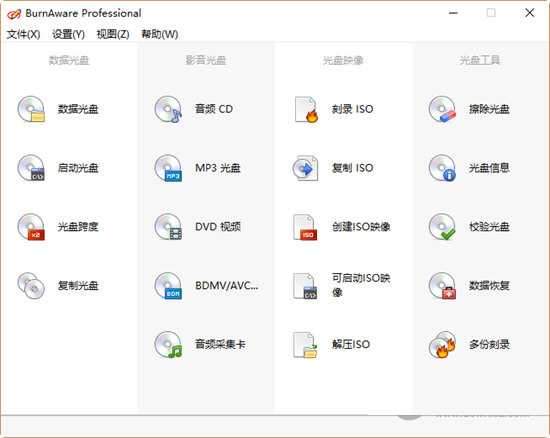Click the 光盘跨度 text label

[x=78, y=227]
